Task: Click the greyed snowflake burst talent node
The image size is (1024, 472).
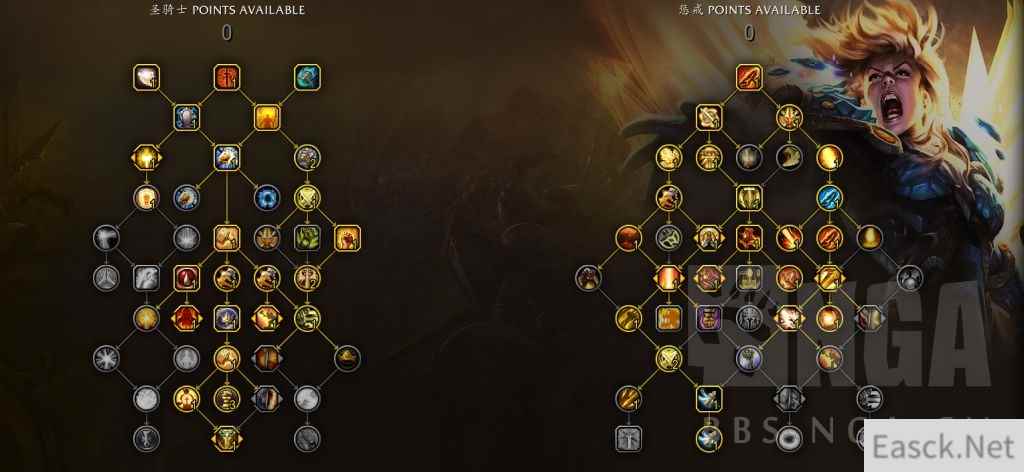Action: [x=106, y=358]
